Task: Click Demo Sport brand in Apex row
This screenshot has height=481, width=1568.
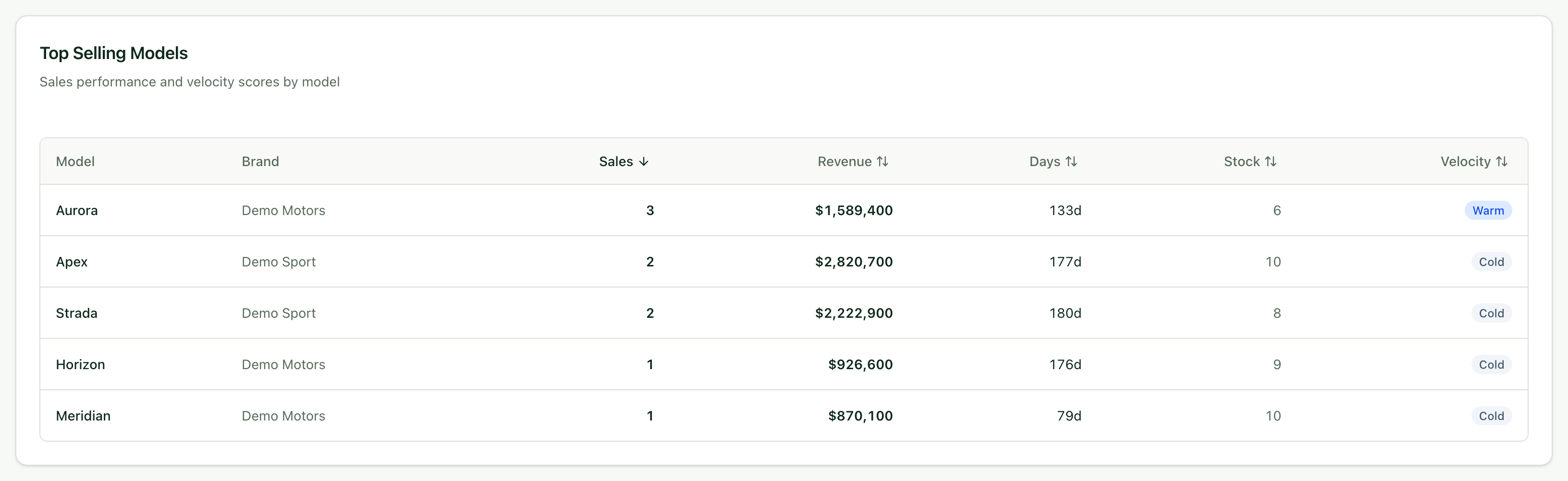Action: pos(279,262)
